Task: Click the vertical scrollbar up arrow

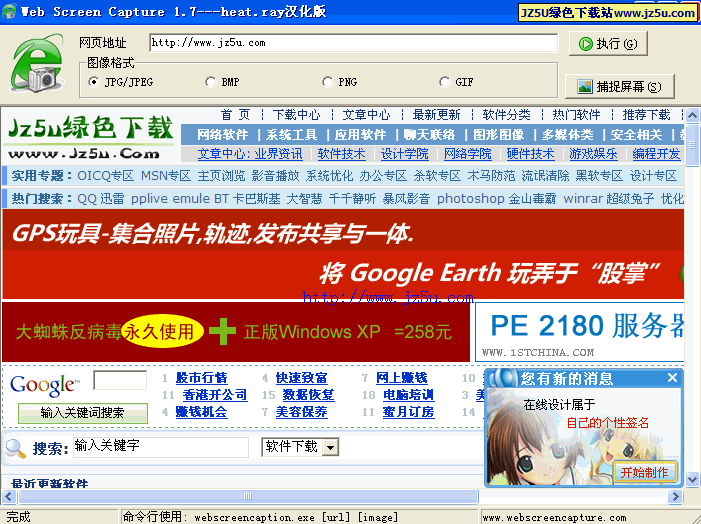Action: [x=692, y=116]
